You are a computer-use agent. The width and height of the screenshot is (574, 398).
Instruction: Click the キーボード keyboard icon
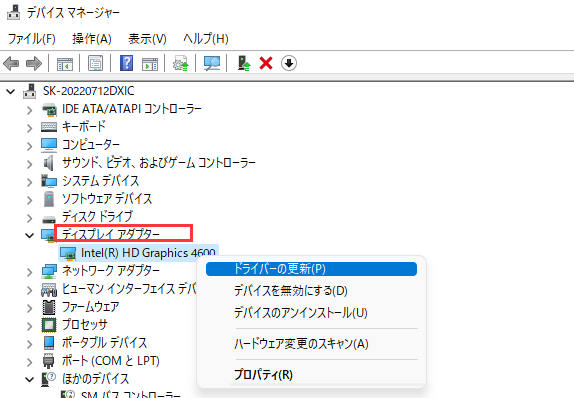(49, 127)
